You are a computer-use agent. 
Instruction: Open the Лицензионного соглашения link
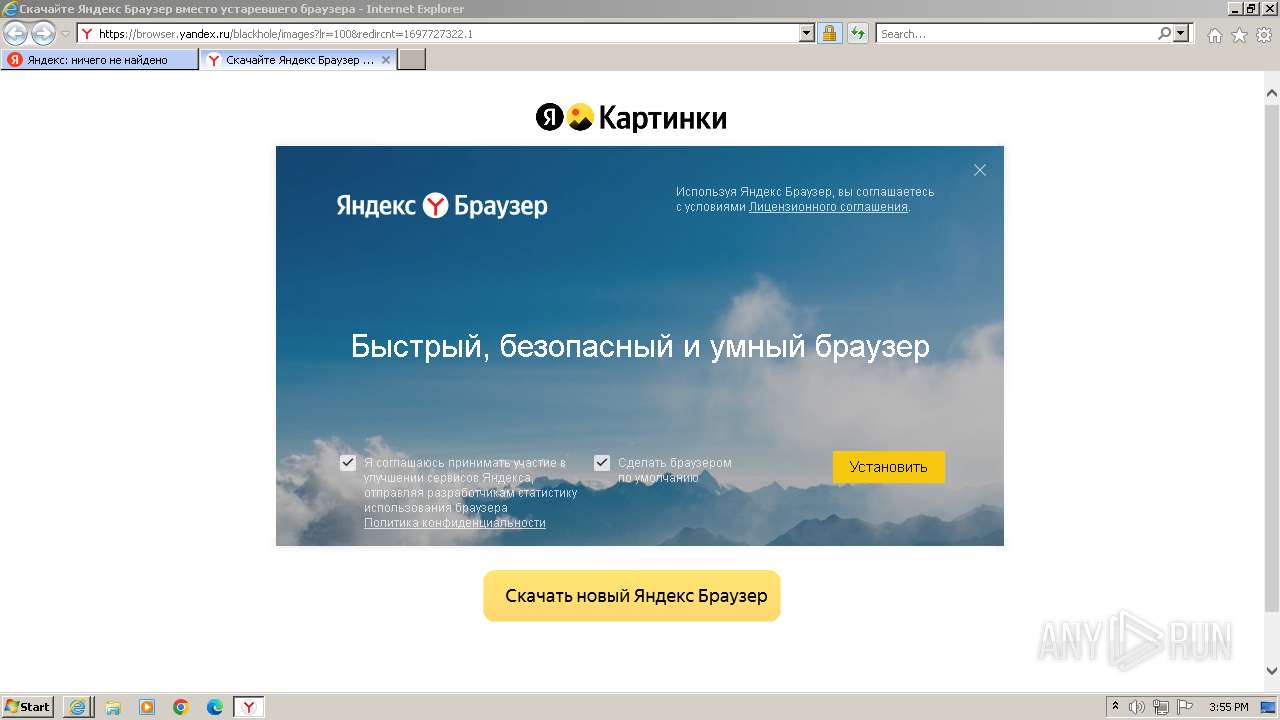[x=828, y=207]
